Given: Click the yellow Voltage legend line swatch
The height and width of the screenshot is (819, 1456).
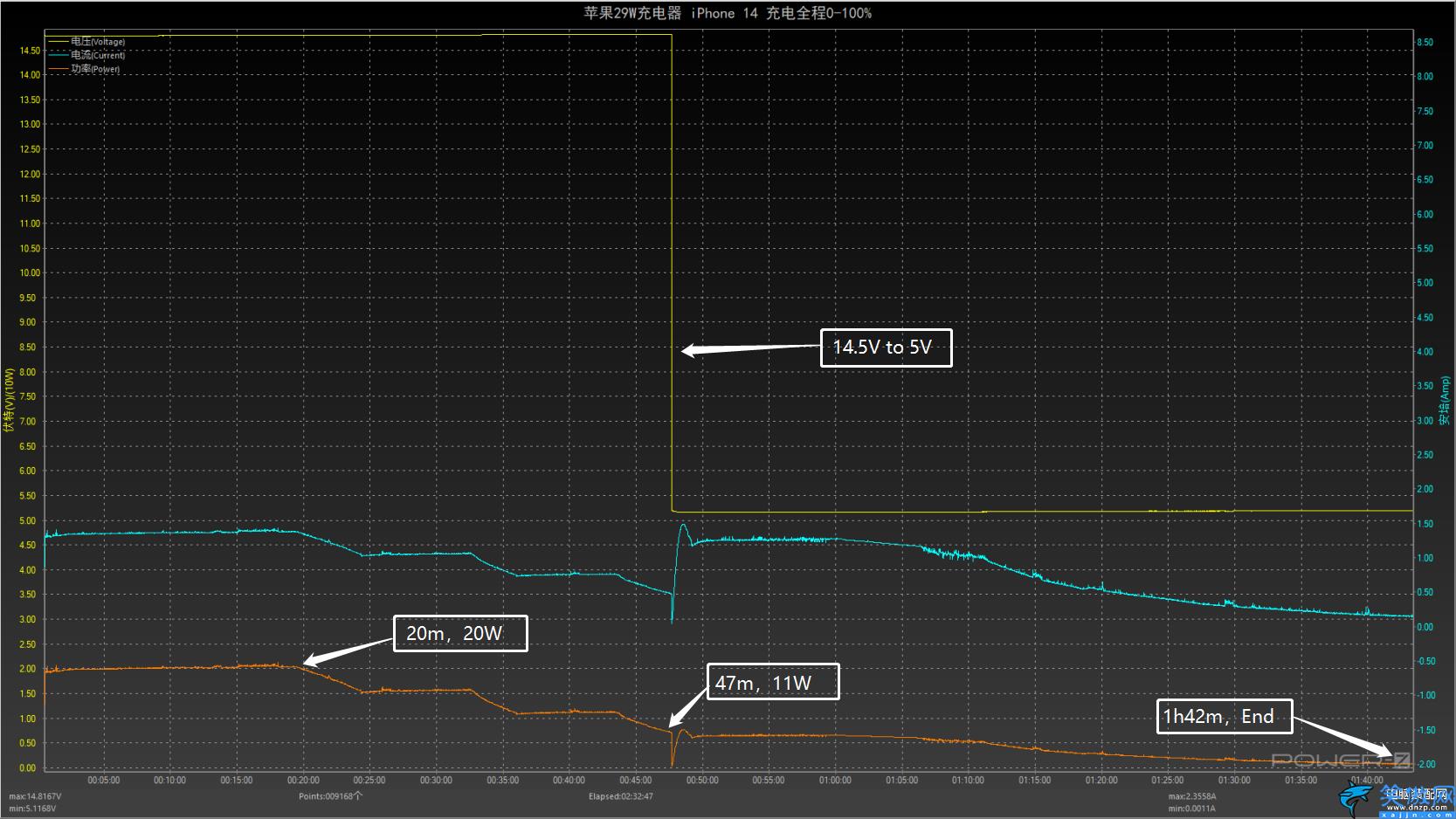Looking at the screenshot, I should coord(59,41).
